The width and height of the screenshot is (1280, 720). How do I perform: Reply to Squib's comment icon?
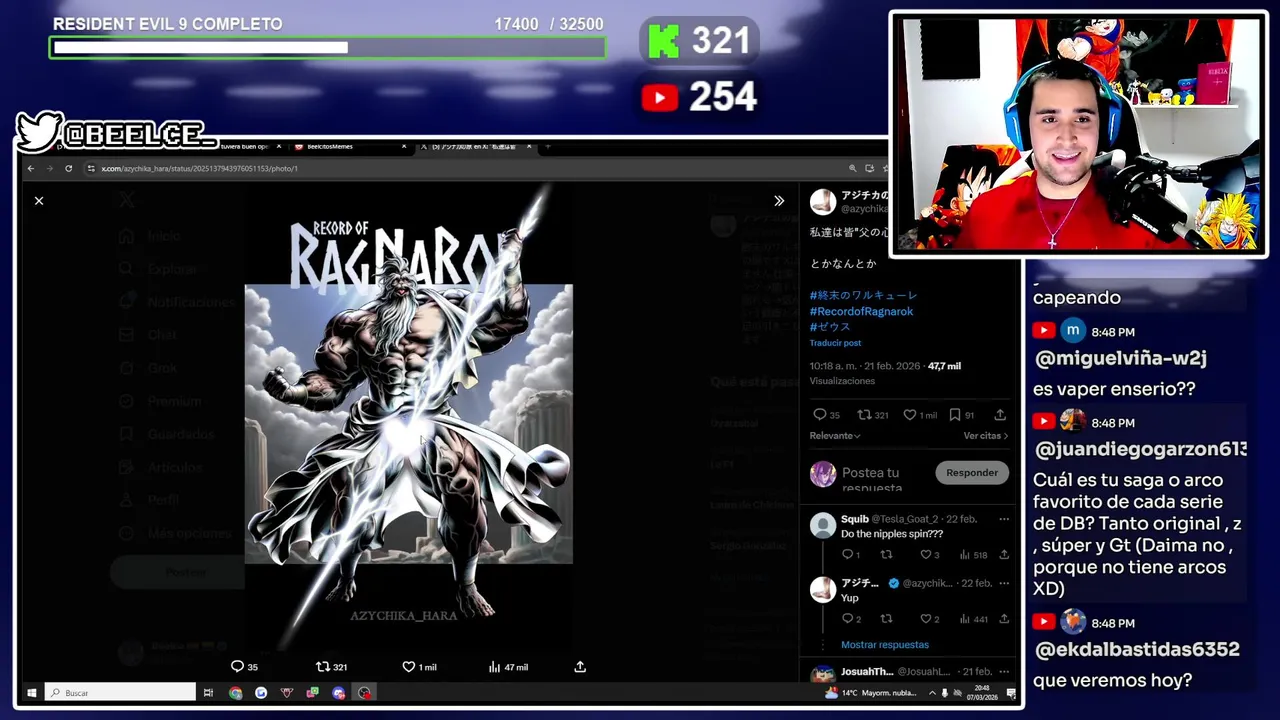coord(850,555)
